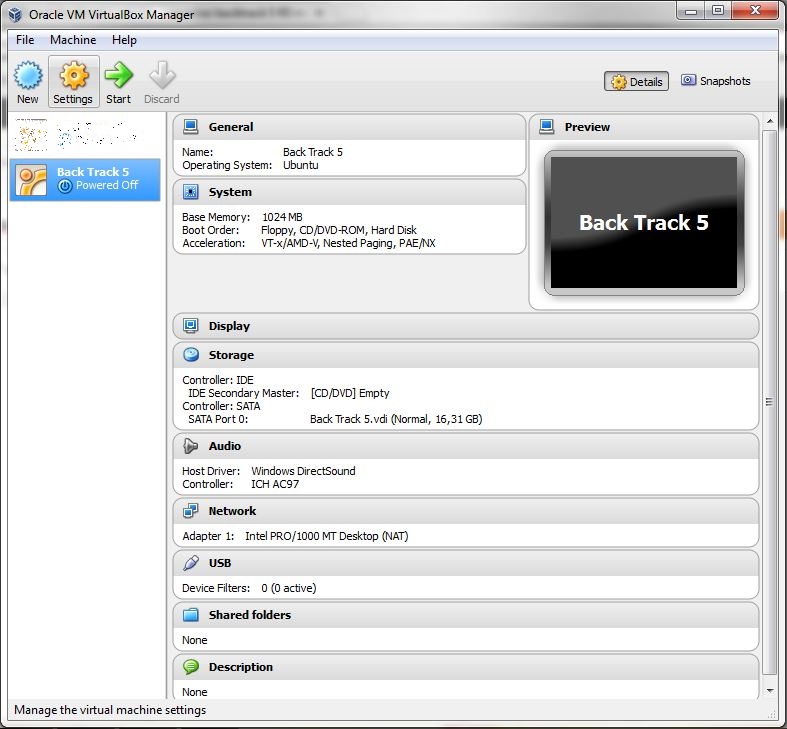
Task: Close the VirtualBox Manager window
Action: (755, 11)
